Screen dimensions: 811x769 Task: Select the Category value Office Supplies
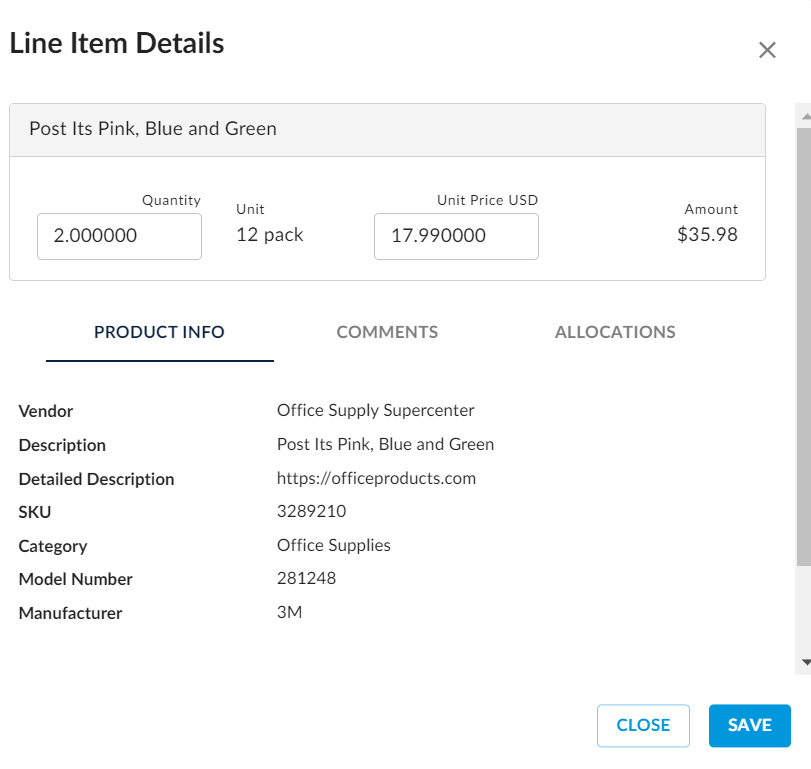pyautogui.click(x=333, y=545)
